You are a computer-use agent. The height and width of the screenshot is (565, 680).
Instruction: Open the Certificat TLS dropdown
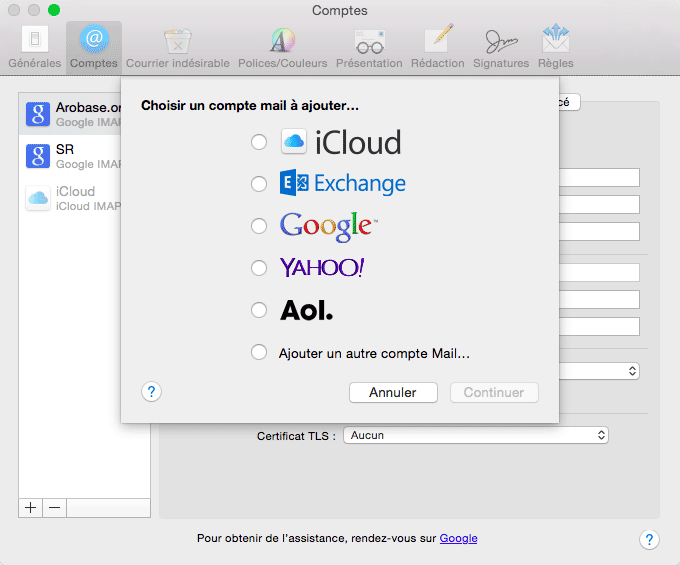coord(476,435)
